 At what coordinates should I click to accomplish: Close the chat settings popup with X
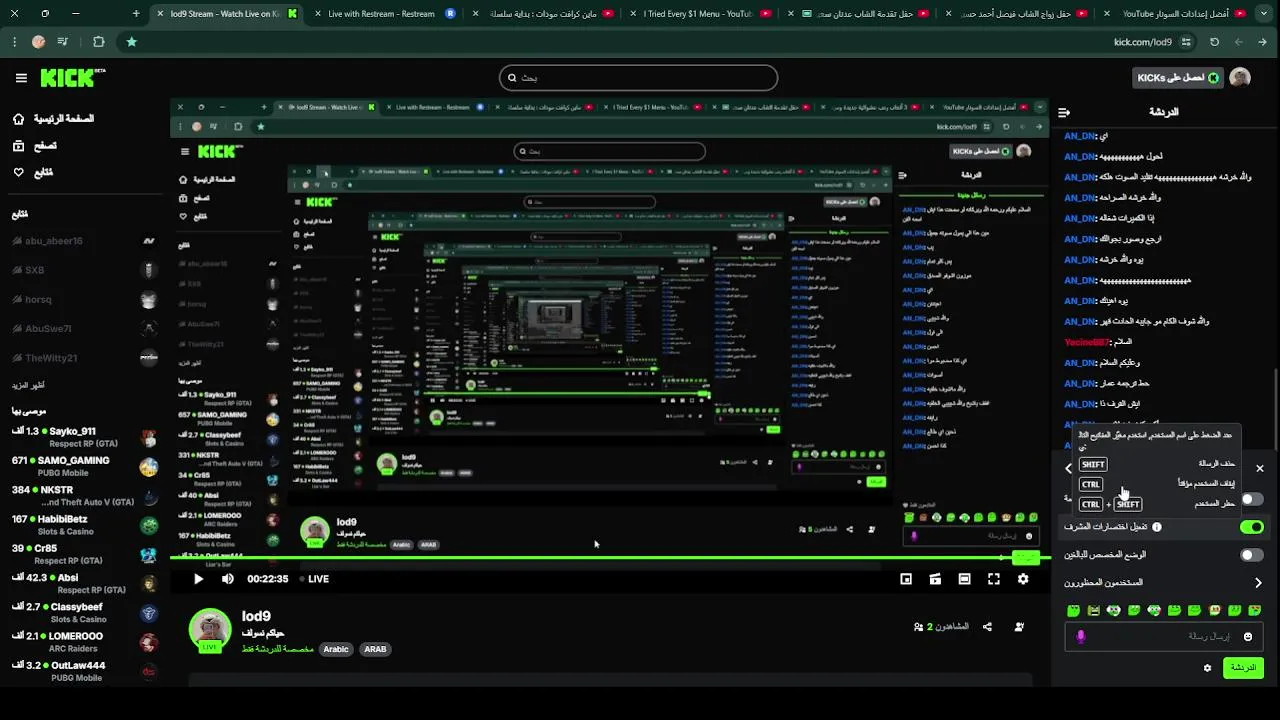(x=1260, y=468)
